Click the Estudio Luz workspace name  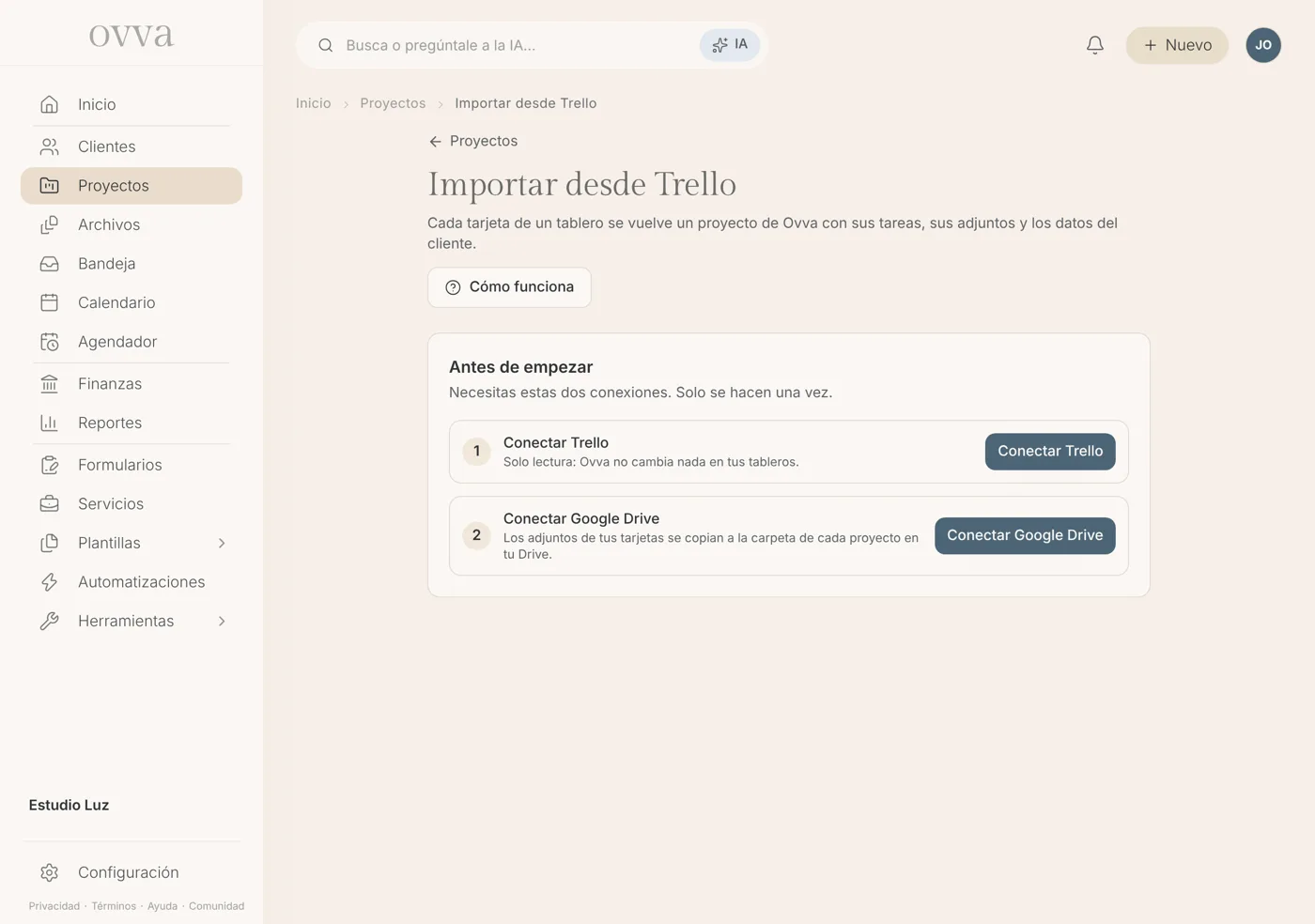point(69,806)
